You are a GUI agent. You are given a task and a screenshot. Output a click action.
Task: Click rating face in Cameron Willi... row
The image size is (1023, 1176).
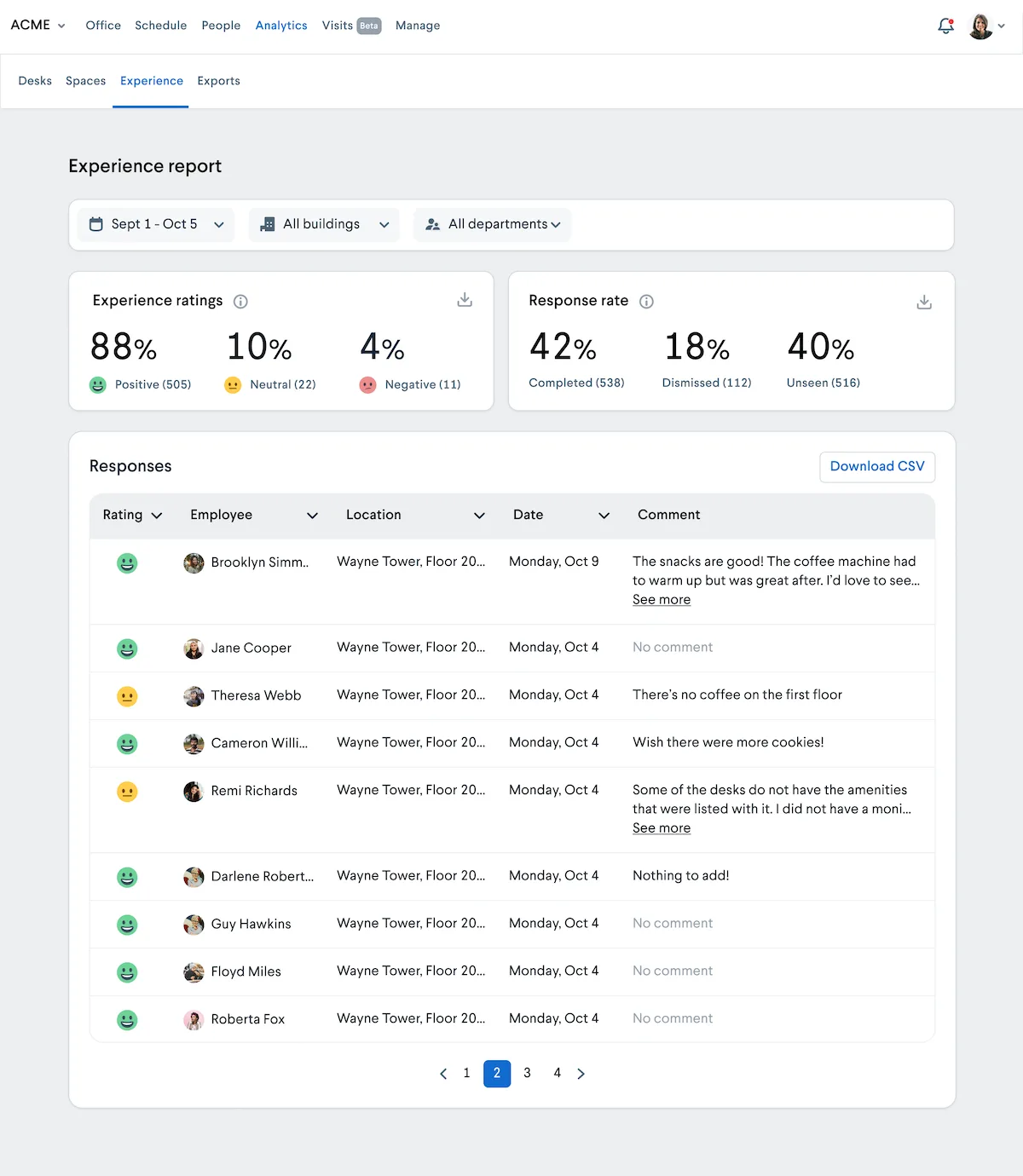click(127, 744)
